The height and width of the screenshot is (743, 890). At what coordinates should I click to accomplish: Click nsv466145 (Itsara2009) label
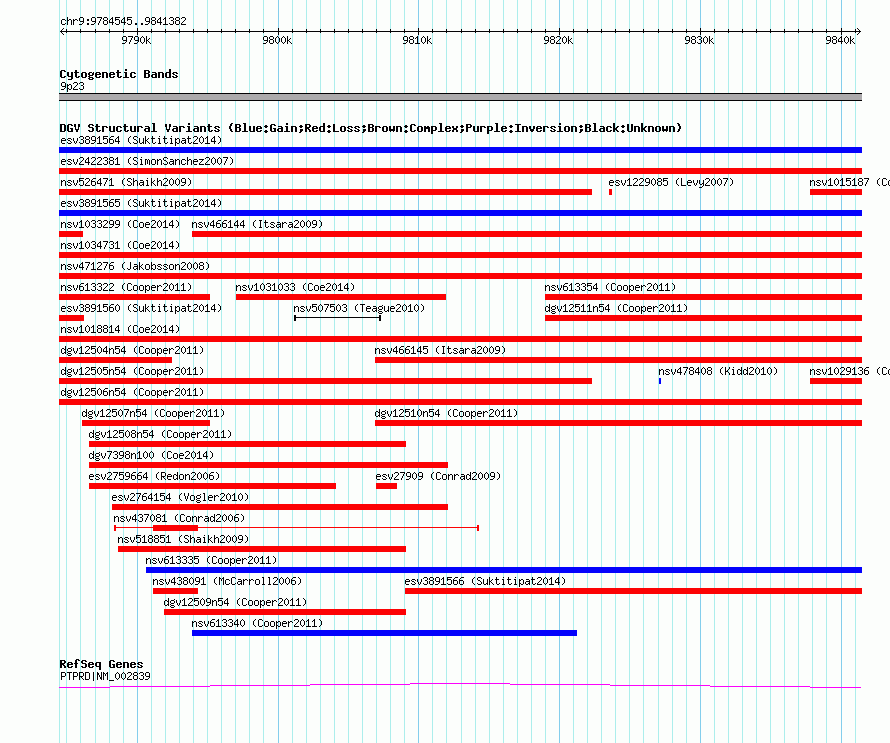(440, 350)
